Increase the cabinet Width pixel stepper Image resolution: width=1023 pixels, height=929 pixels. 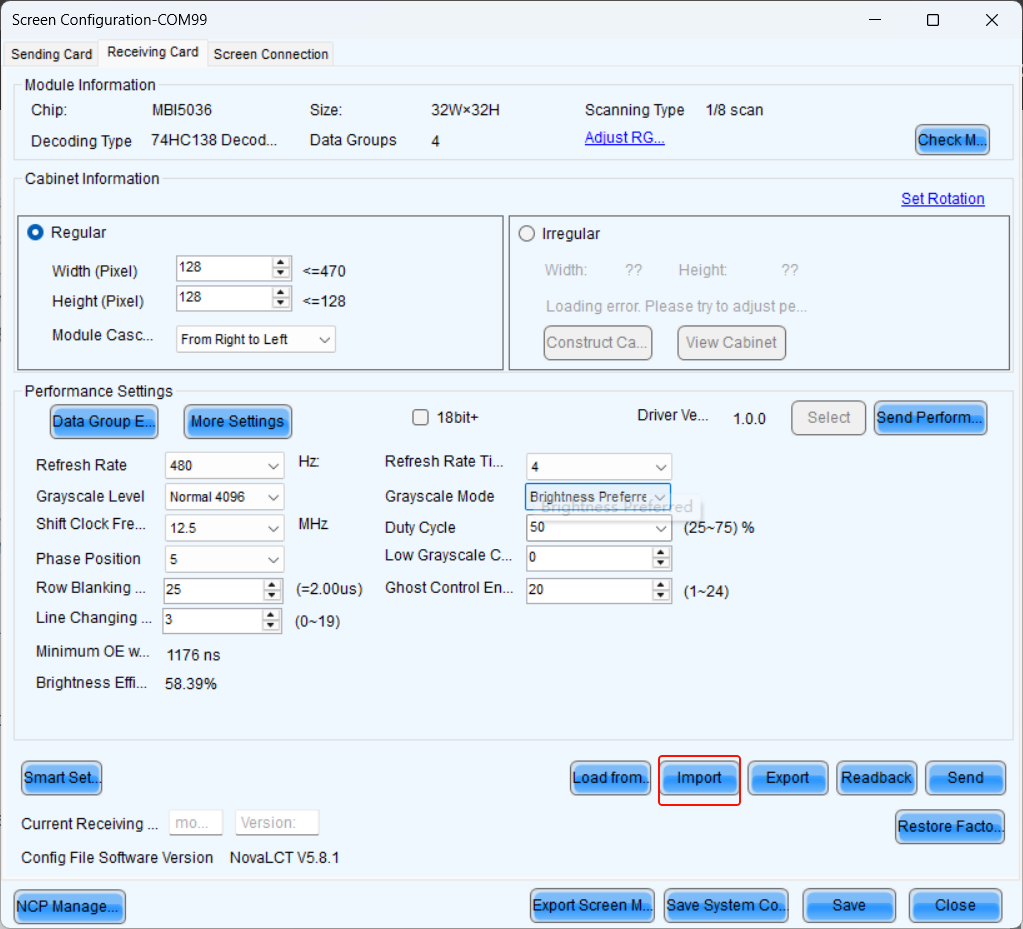point(281,263)
